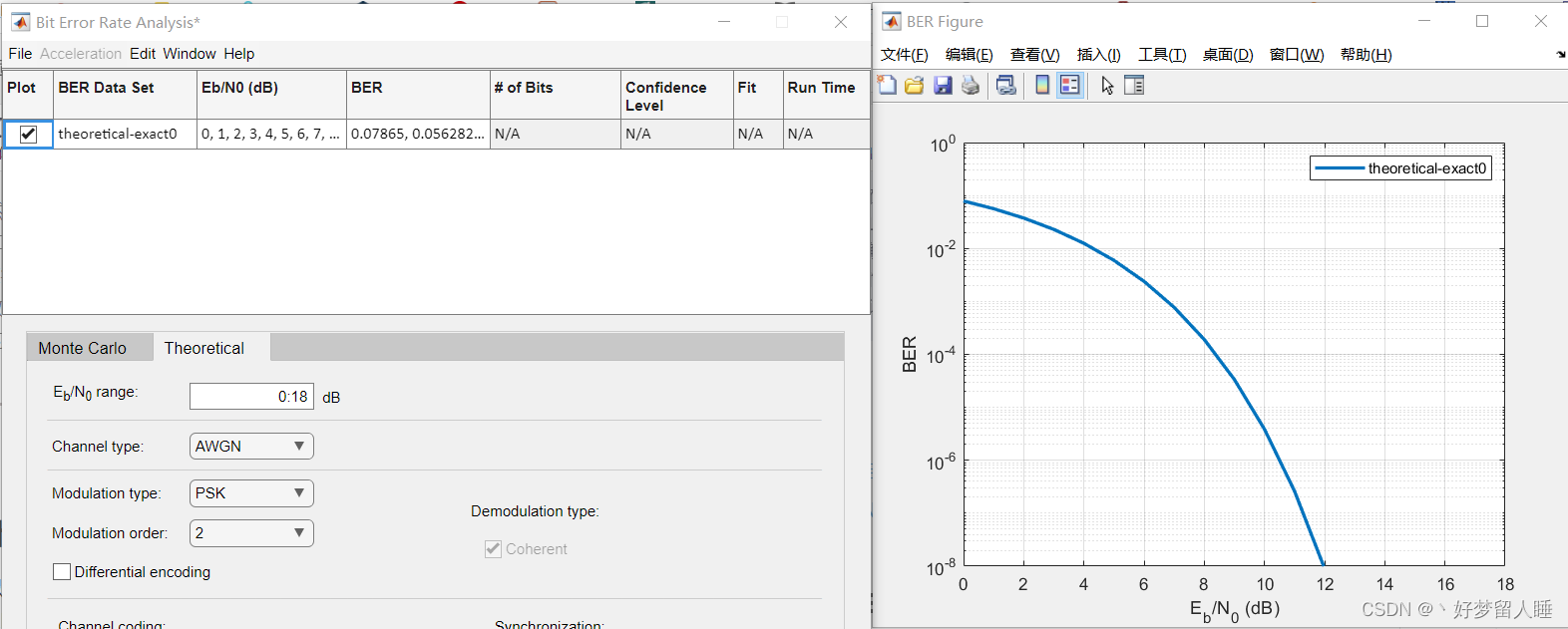Open 工具(T) menu in BER Figure
Image resolution: width=1568 pixels, height=629 pixels.
(x=1163, y=55)
